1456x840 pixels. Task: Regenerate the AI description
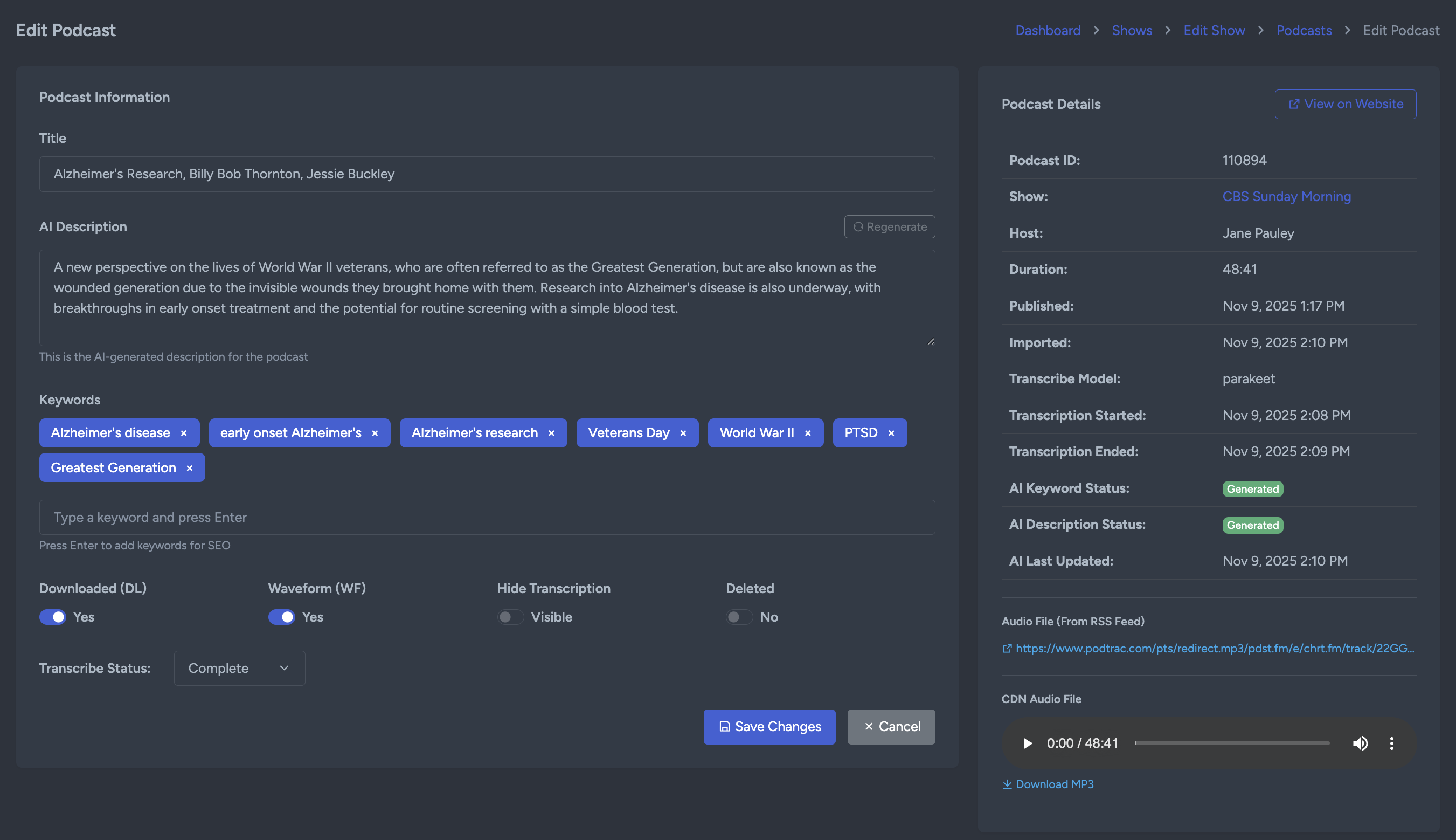click(x=889, y=227)
